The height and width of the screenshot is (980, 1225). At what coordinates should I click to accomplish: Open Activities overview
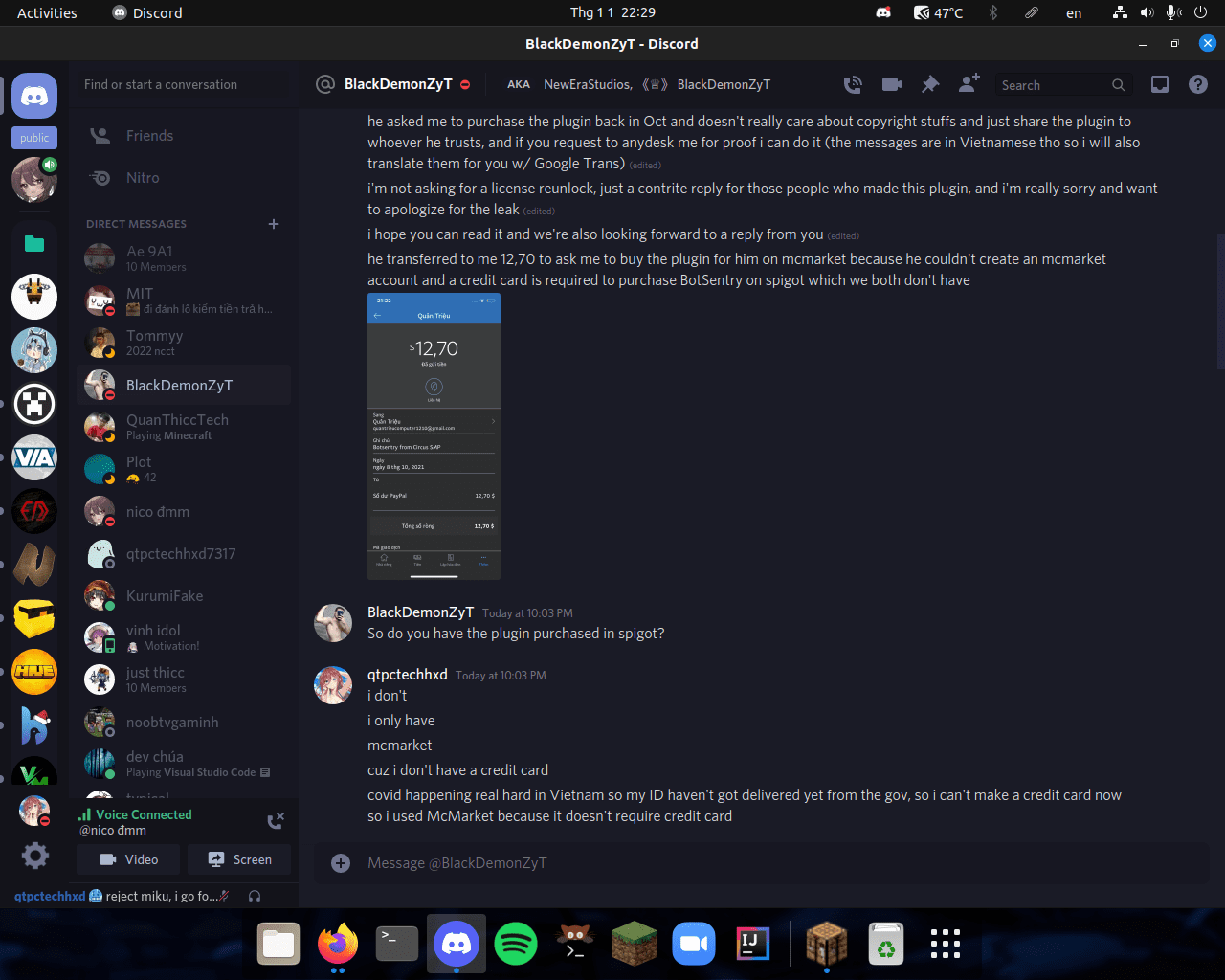[x=47, y=12]
